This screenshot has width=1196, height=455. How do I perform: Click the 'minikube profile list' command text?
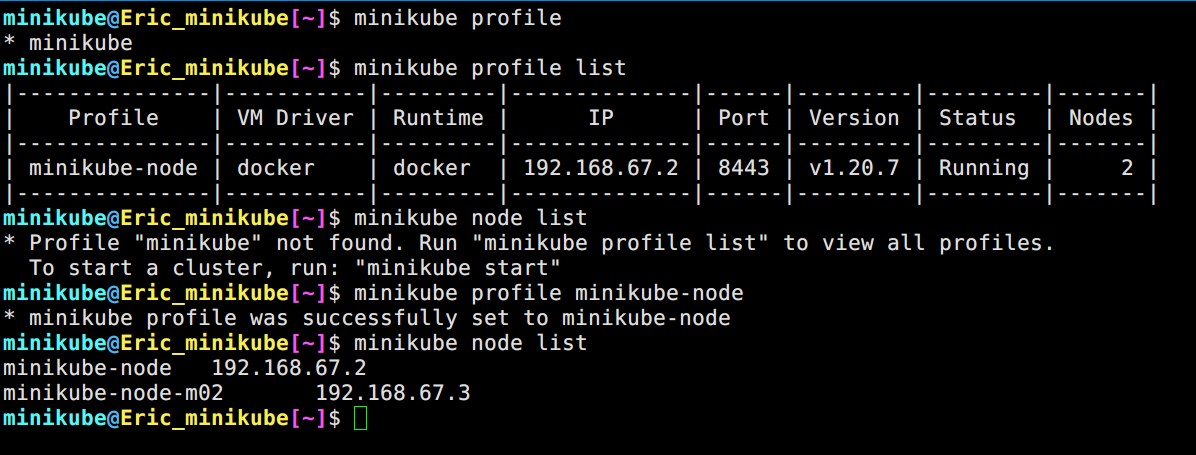click(x=490, y=68)
